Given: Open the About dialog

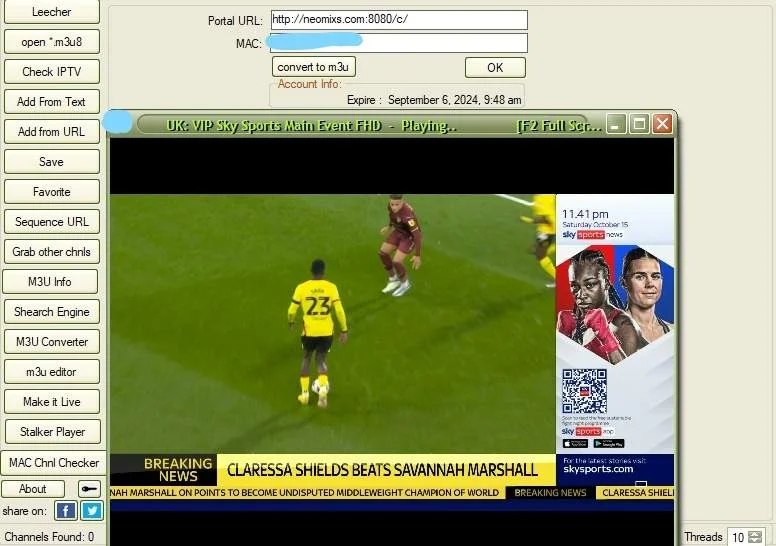Looking at the screenshot, I should click(33, 489).
